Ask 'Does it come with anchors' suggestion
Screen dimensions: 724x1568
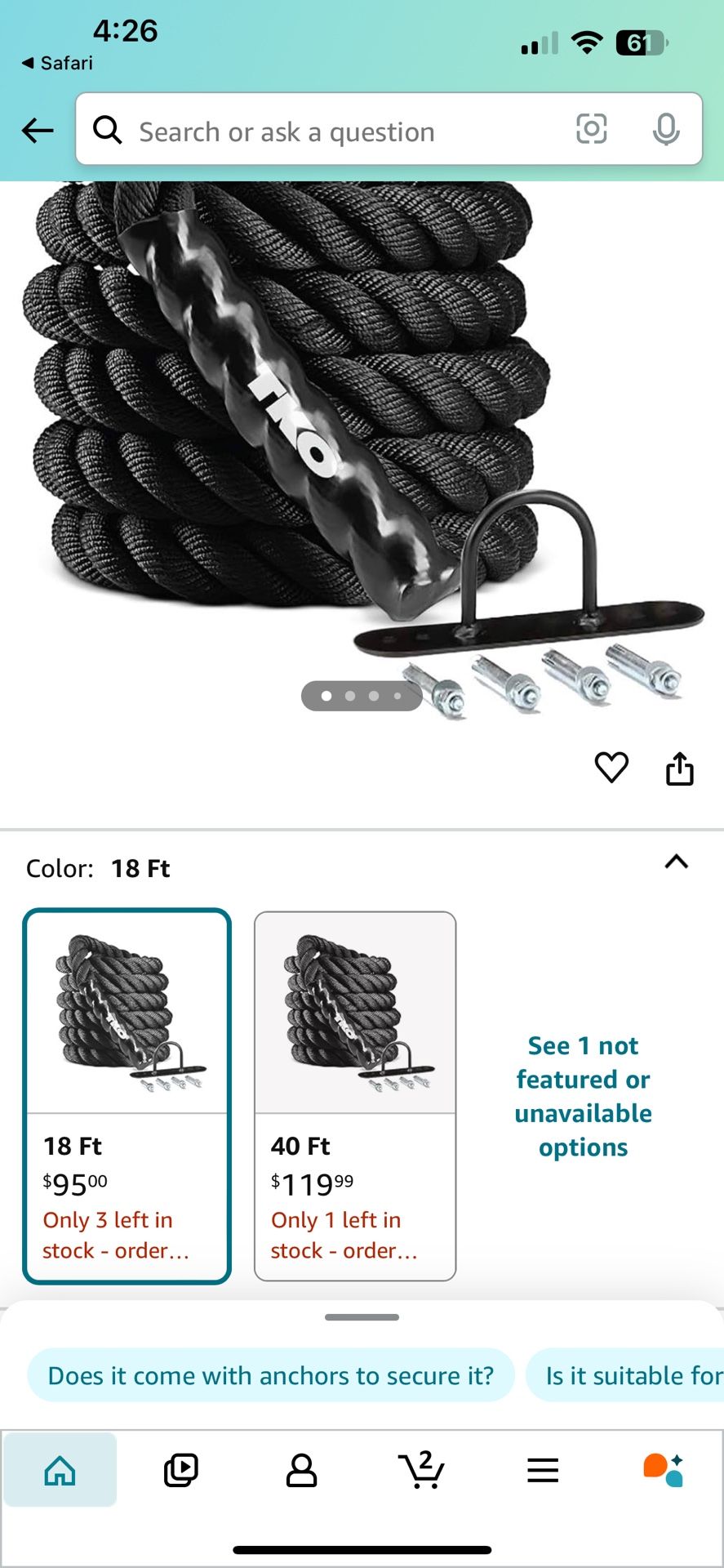[271, 1375]
